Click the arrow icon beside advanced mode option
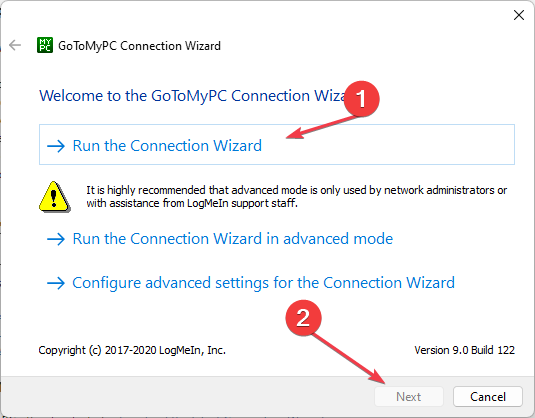This screenshot has width=535, height=418. tap(56, 239)
